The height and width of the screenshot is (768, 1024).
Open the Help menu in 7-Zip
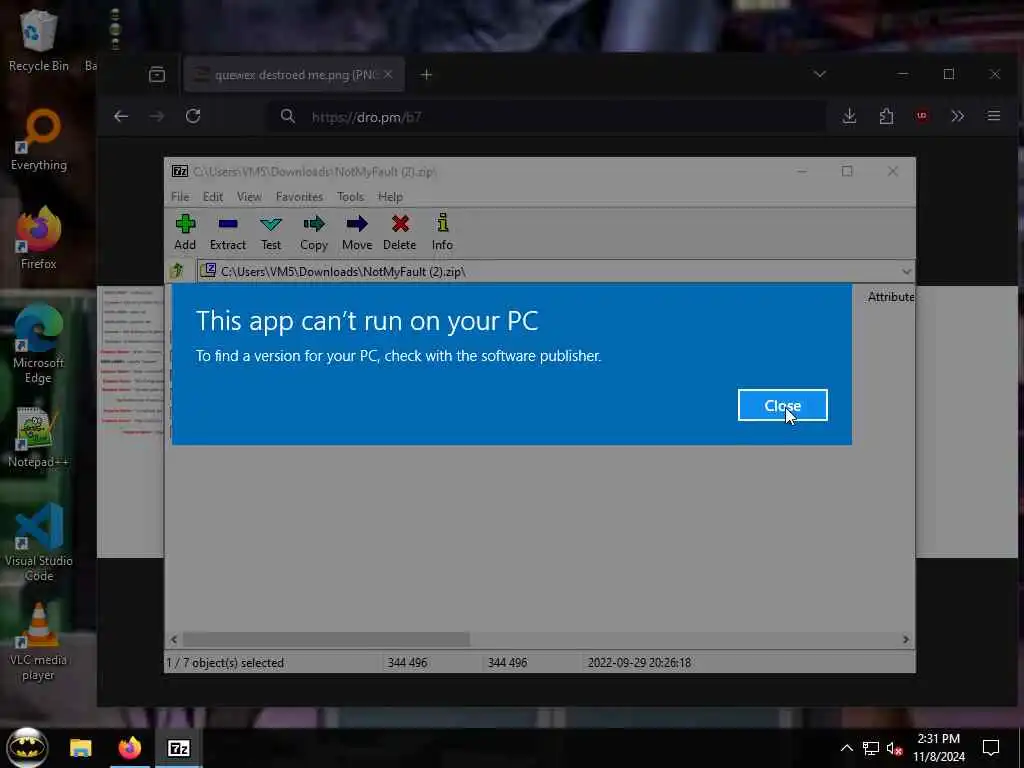(390, 197)
